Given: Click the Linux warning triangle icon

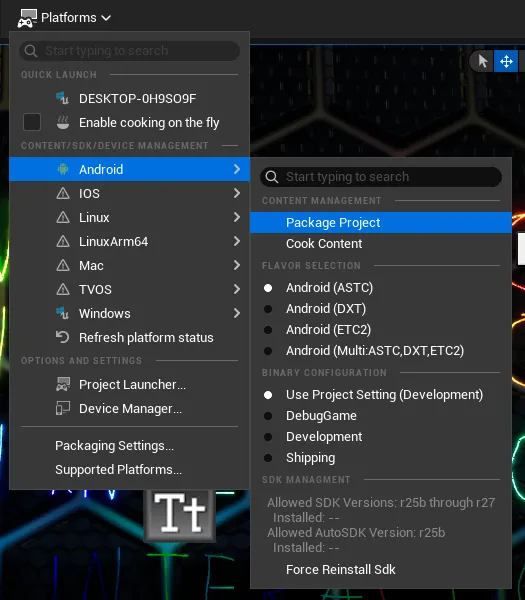Looking at the screenshot, I should pos(63,217).
